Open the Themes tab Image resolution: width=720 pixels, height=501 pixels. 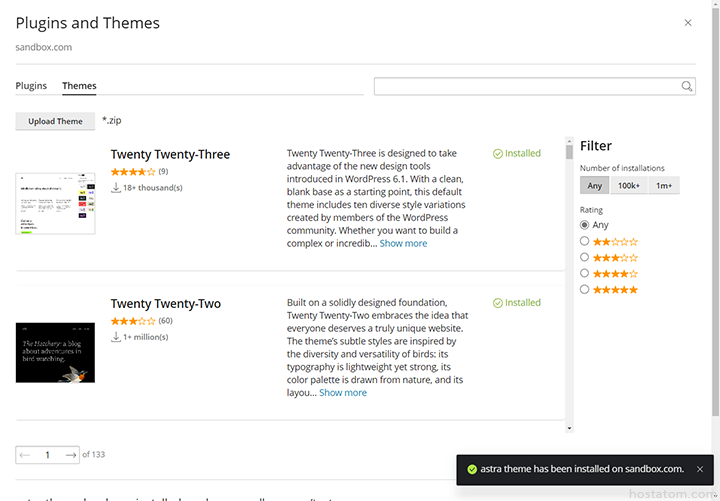[x=79, y=86]
